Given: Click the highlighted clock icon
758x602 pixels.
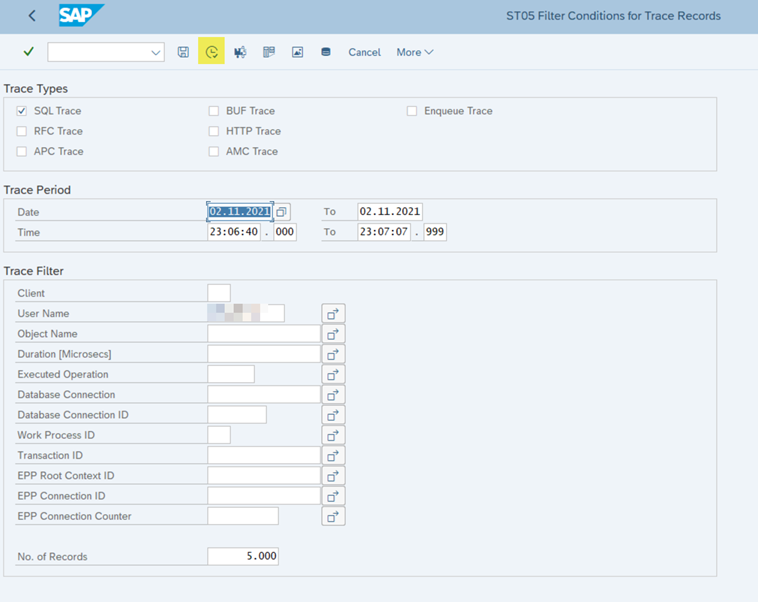Looking at the screenshot, I should [x=211, y=51].
